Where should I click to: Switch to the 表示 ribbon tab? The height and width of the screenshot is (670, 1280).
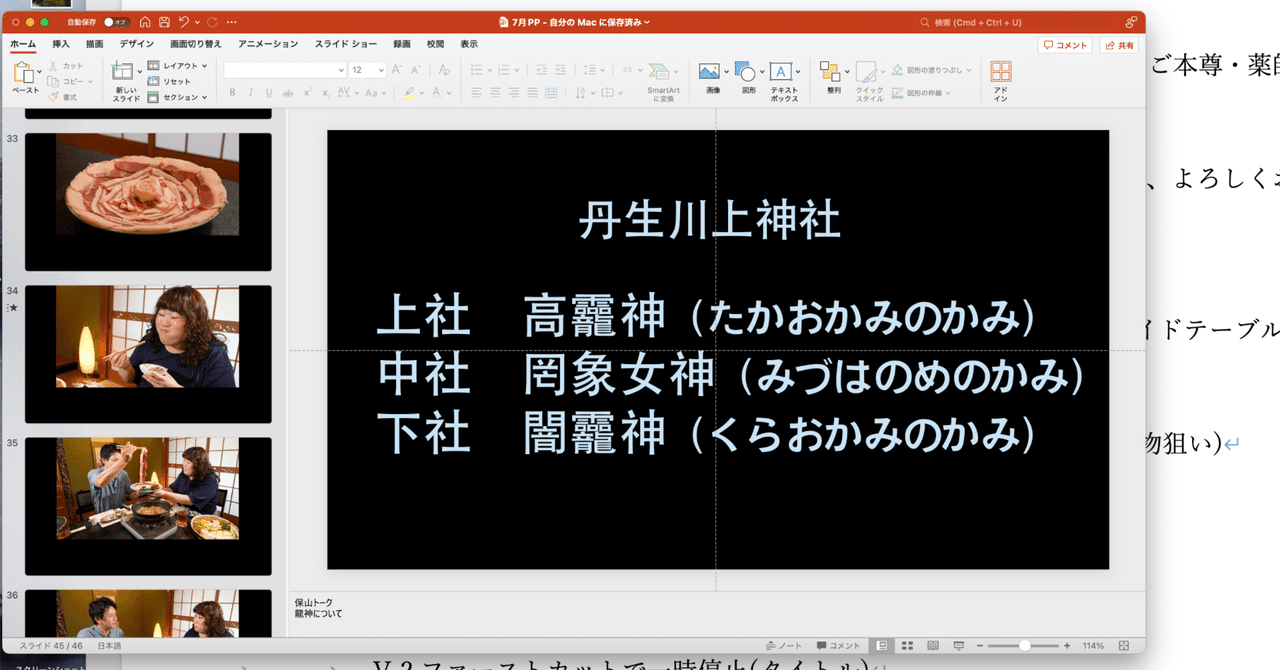pyautogui.click(x=469, y=44)
